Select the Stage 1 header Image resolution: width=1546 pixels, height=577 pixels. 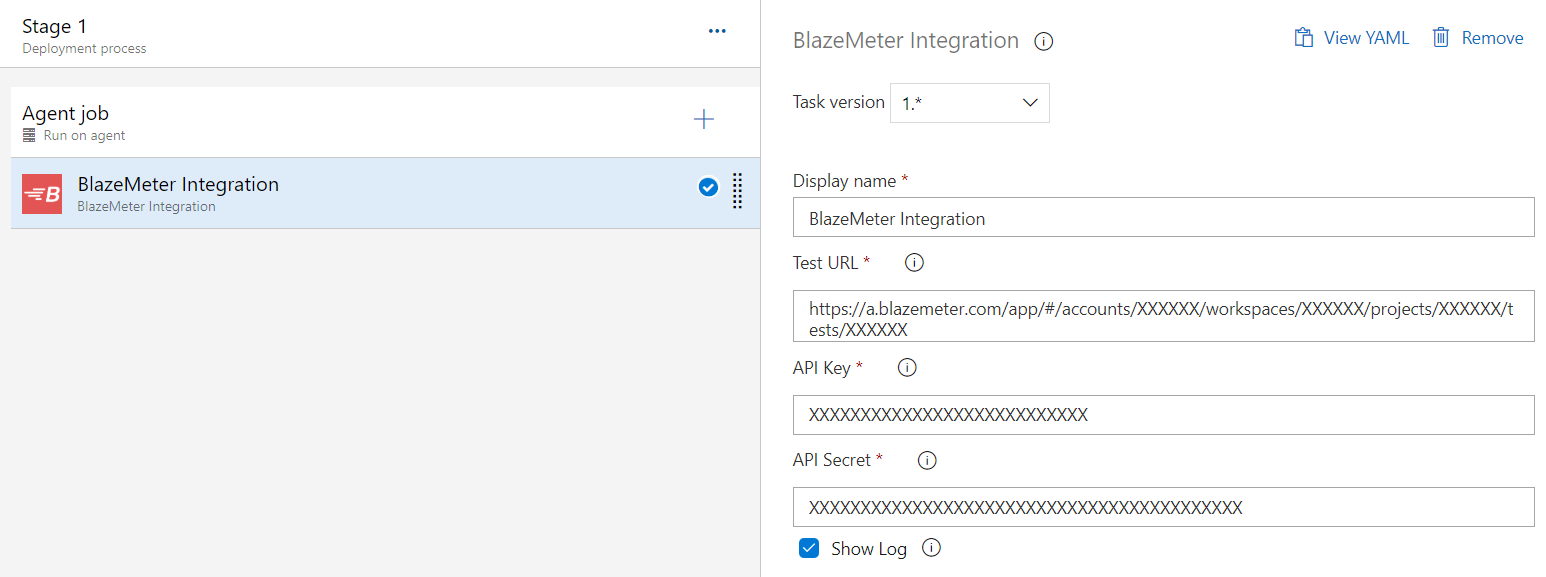pos(380,34)
